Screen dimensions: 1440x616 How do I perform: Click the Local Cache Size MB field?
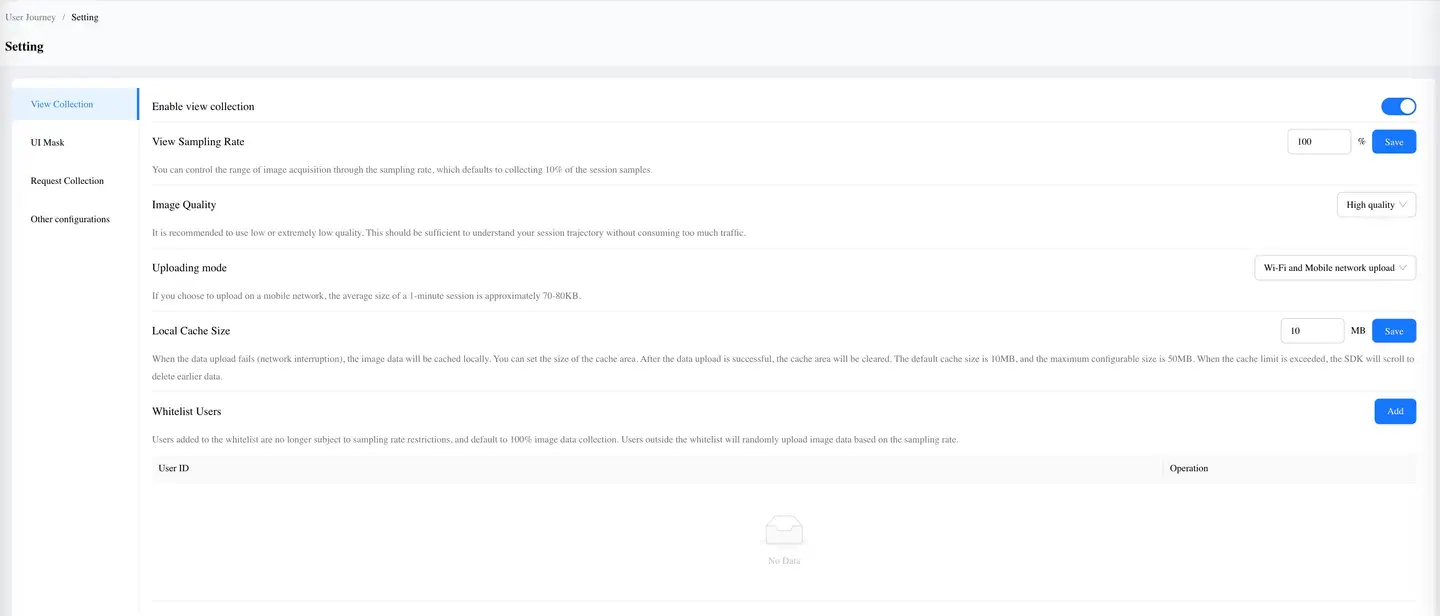click(1312, 331)
